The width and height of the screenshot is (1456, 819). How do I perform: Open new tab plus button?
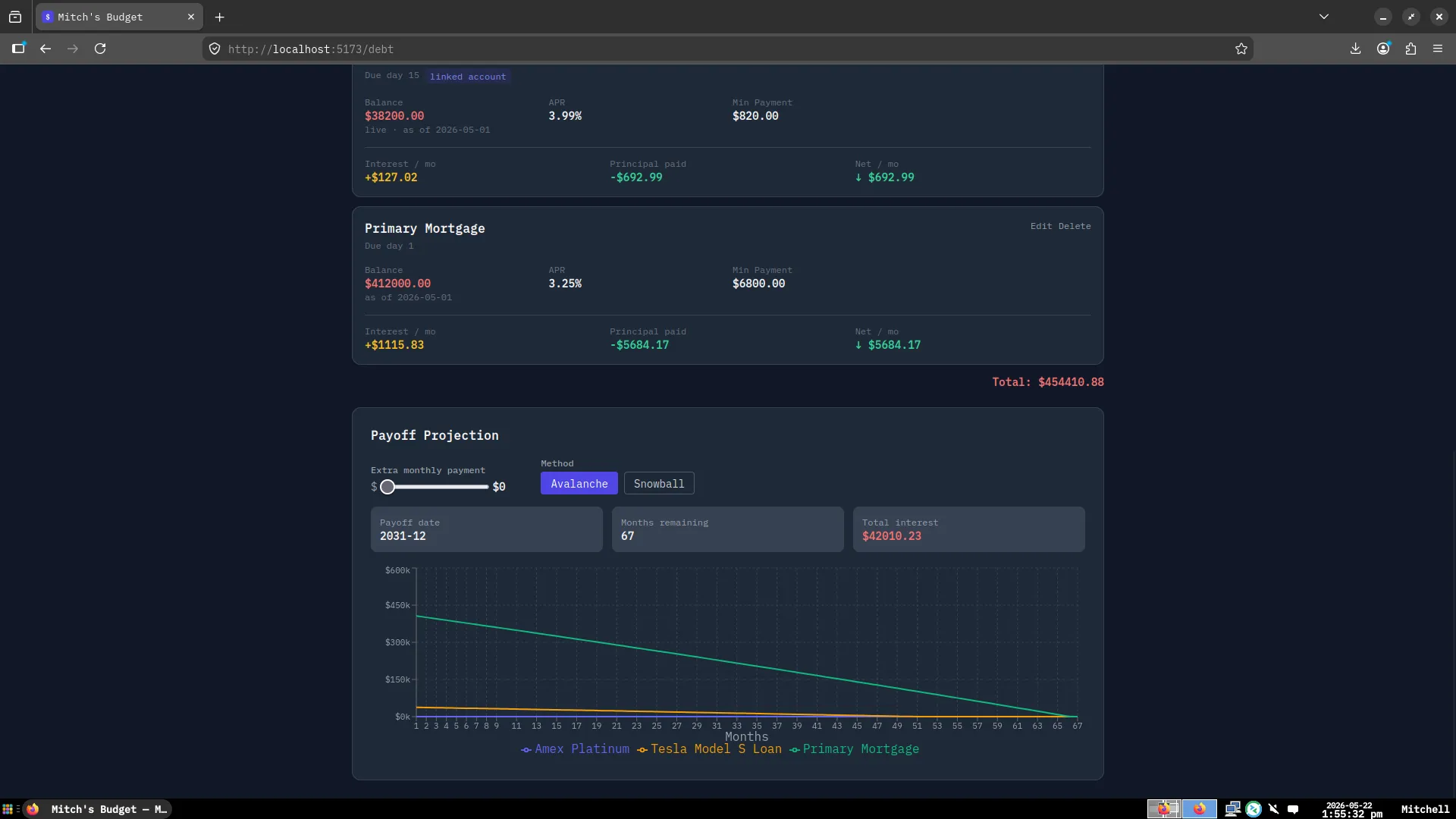[x=220, y=17]
